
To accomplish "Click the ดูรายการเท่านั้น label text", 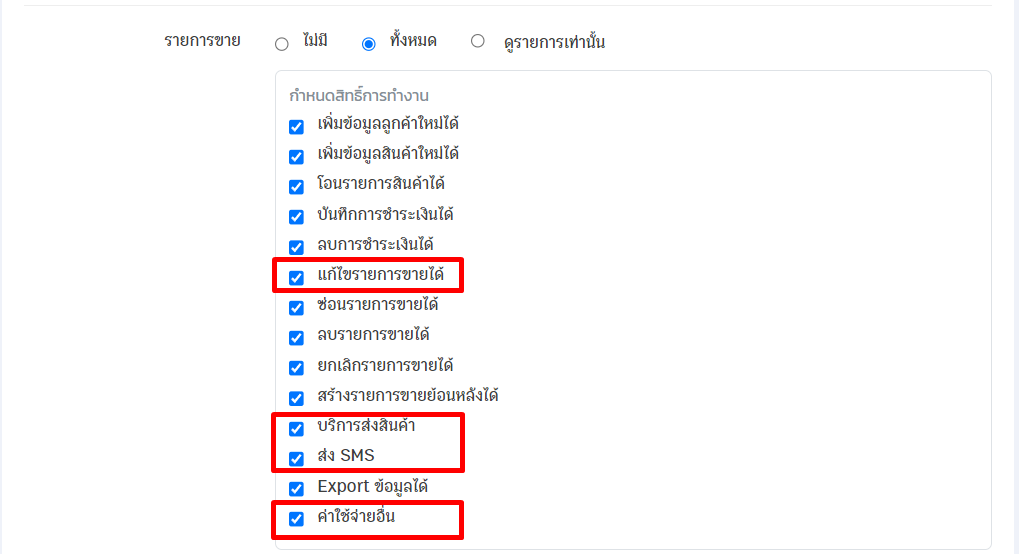I will [x=554, y=42].
